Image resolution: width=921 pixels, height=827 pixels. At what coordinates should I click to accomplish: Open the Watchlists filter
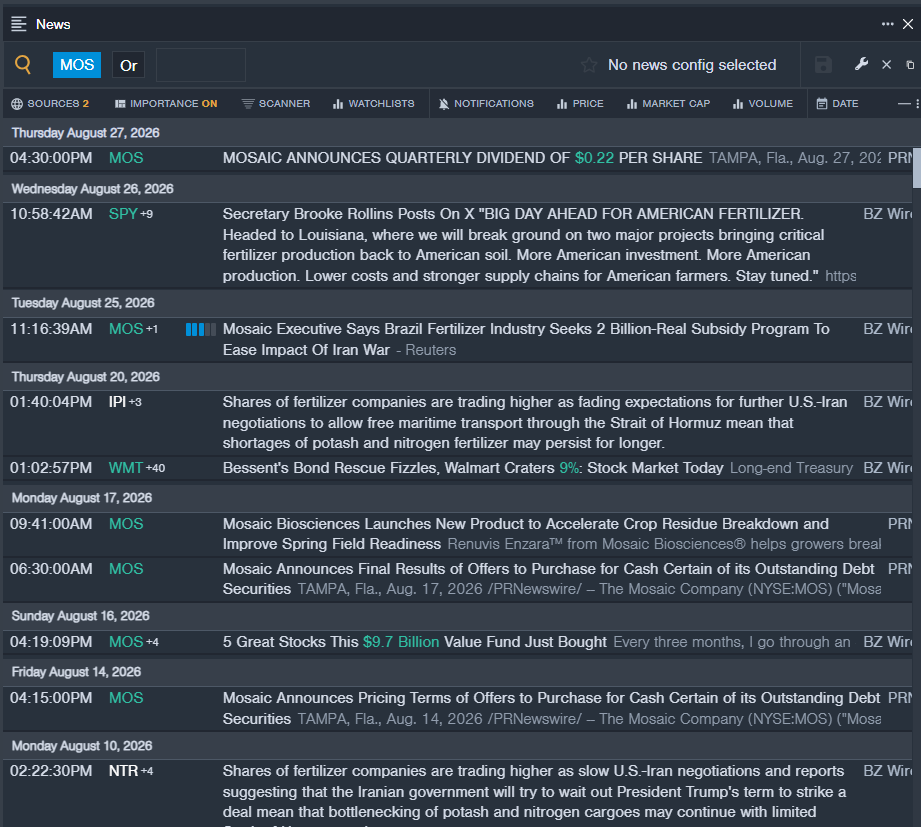click(374, 103)
